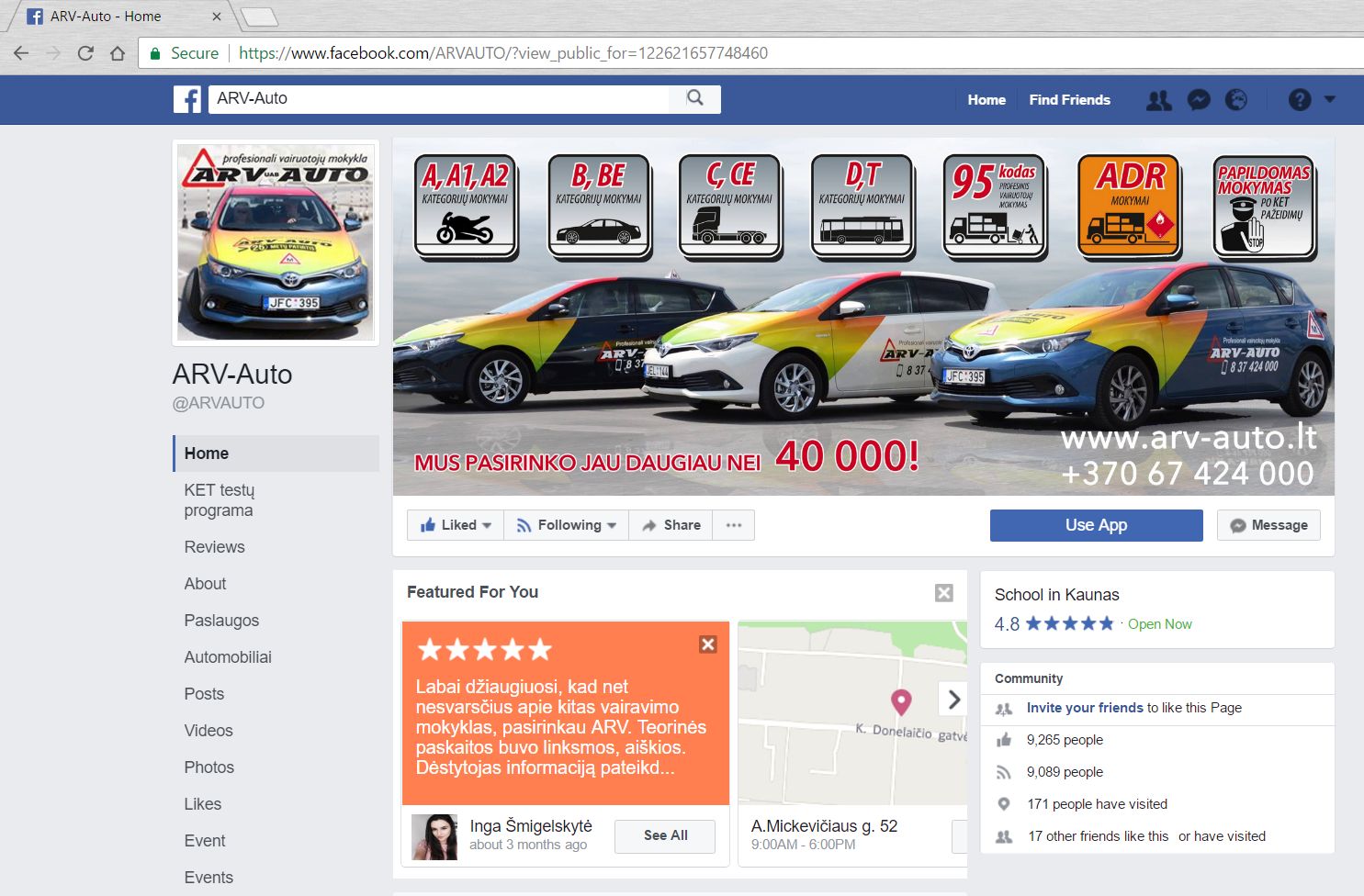1364x896 pixels.
Task: Click the orange review text
Action: (561, 727)
